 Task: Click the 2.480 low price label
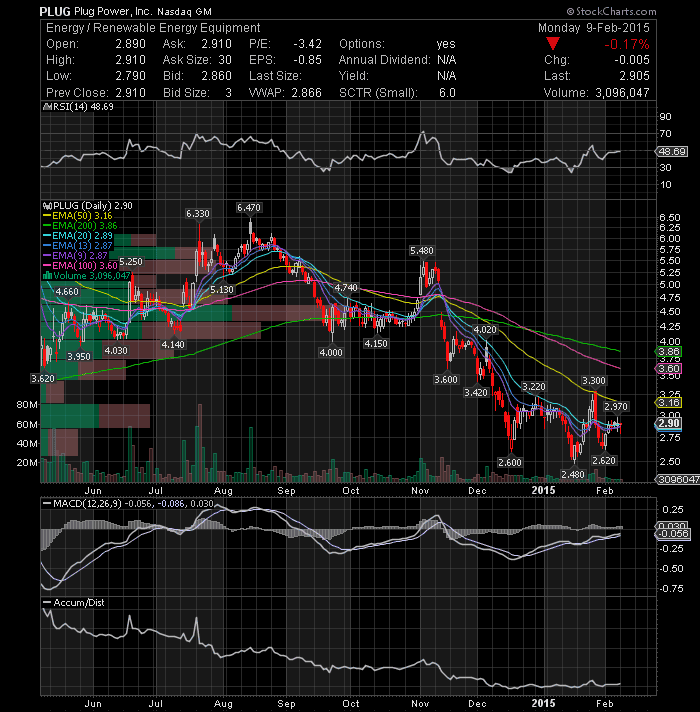[x=573, y=475]
